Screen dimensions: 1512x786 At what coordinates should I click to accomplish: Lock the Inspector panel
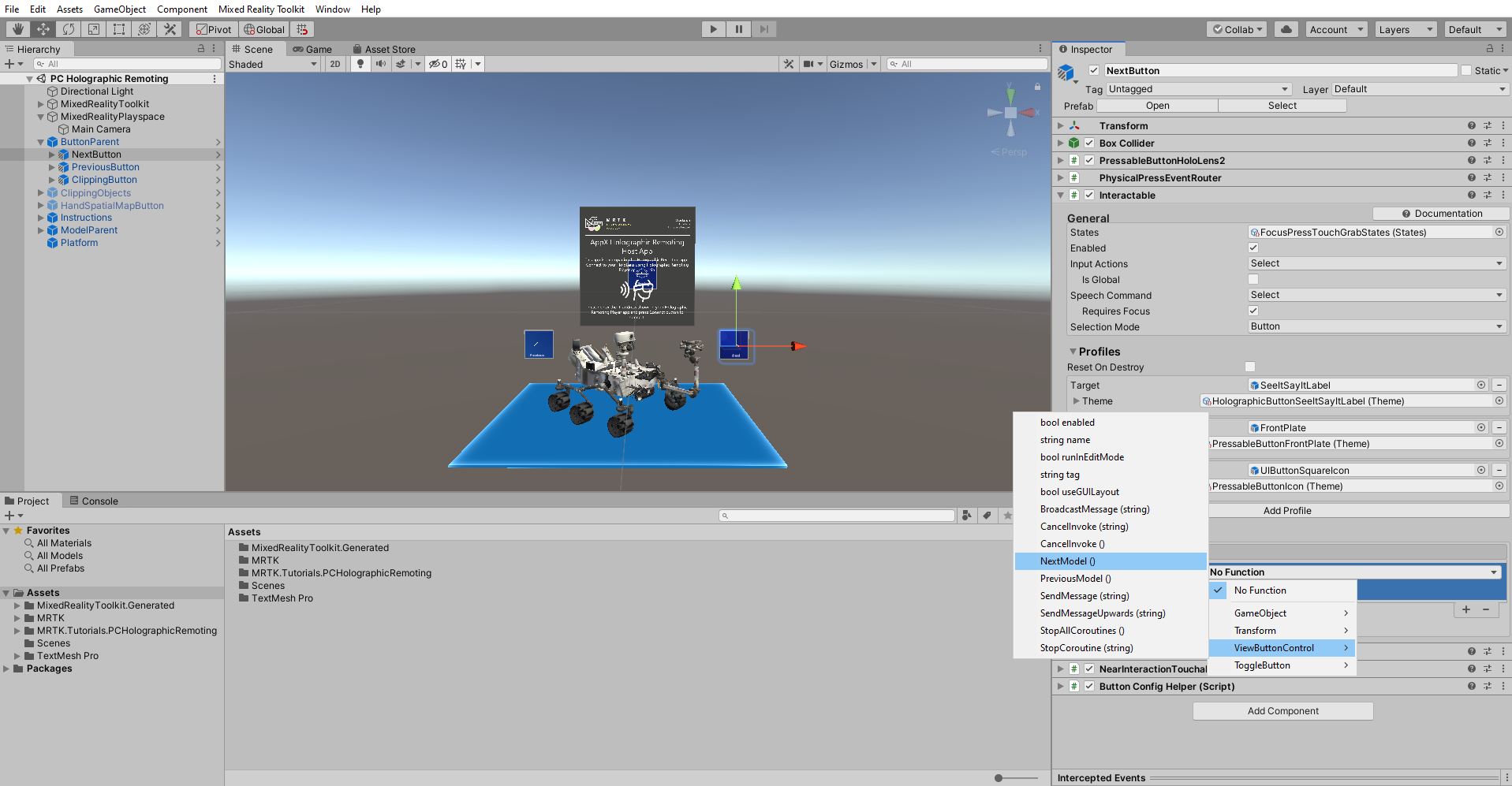[1489, 49]
